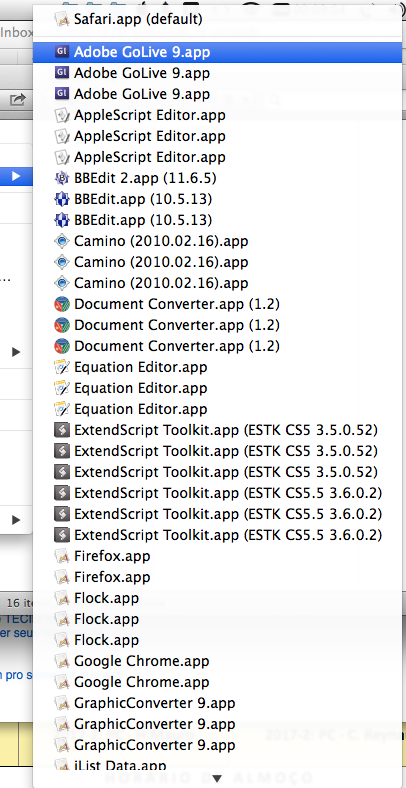Choose the first ExtendScript Toolkit CS5.5 3.6.0.2 entry

click(218, 494)
